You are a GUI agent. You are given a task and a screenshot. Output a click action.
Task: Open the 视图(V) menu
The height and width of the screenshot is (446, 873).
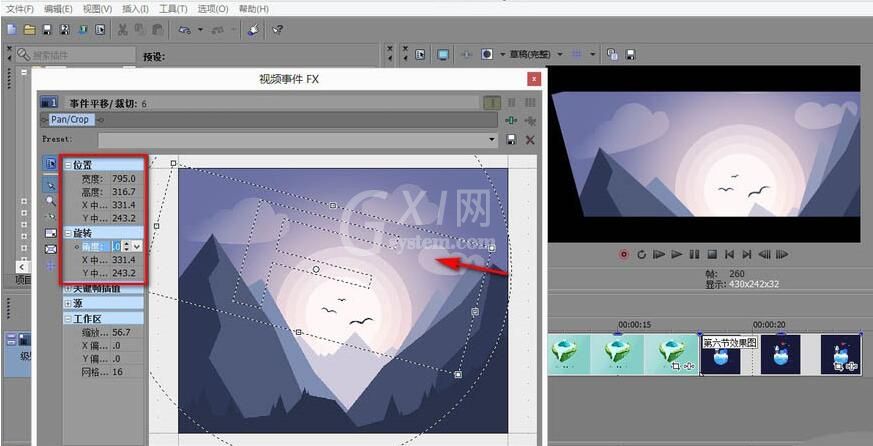(x=97, y=9)
